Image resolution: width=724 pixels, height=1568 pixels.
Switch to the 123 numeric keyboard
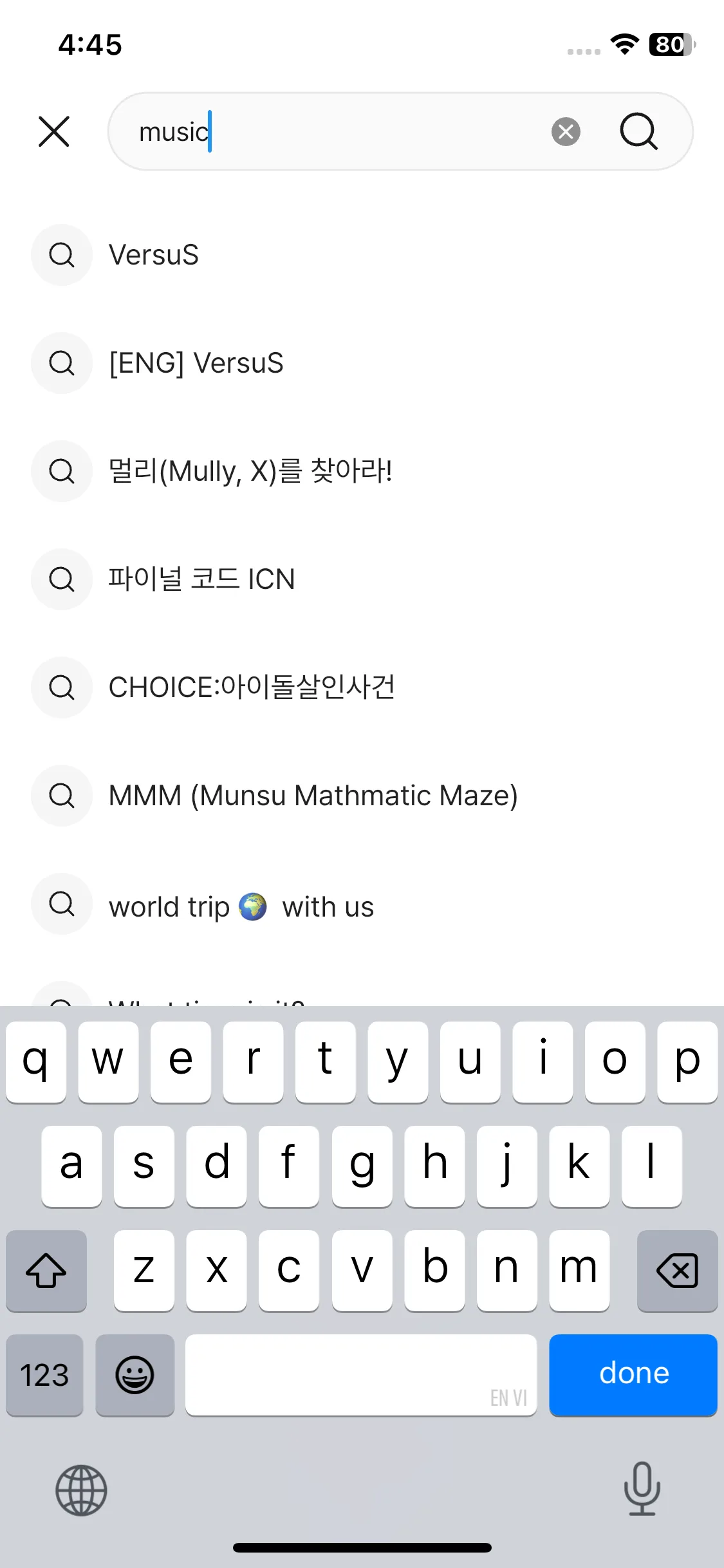[x=44, y=1375]
